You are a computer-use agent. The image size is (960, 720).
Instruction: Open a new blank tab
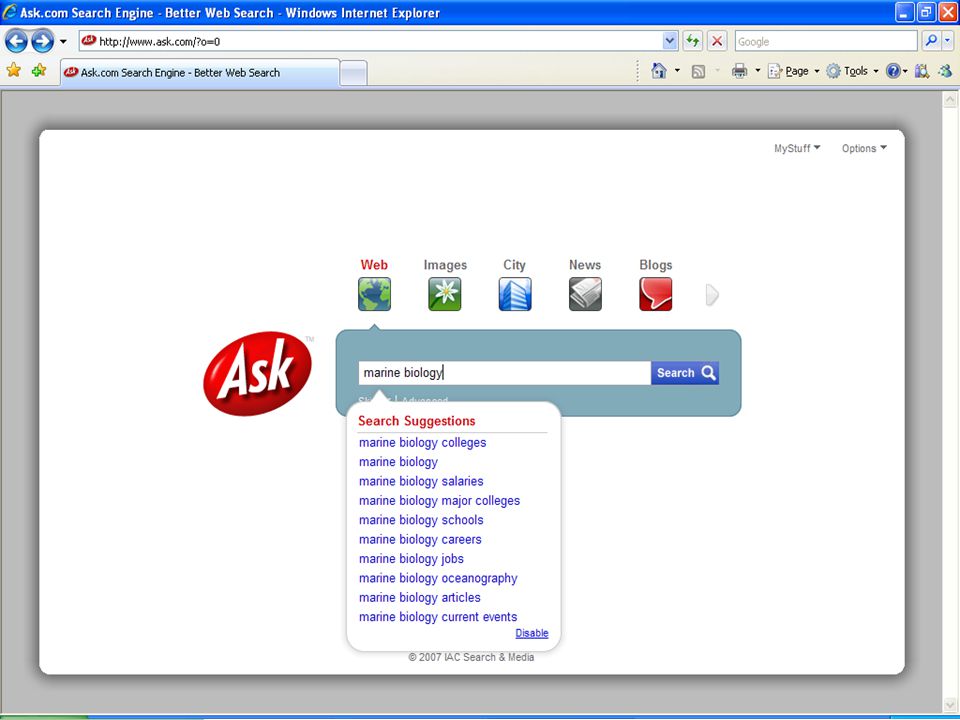click(353, 73)
